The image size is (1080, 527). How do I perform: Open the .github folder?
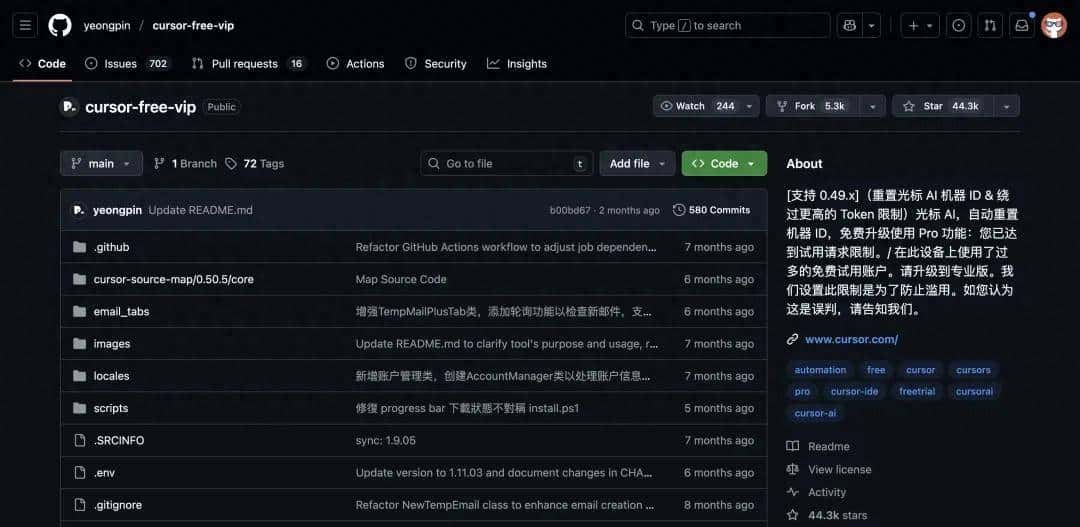pyautogui.click(x=111, y=247)
